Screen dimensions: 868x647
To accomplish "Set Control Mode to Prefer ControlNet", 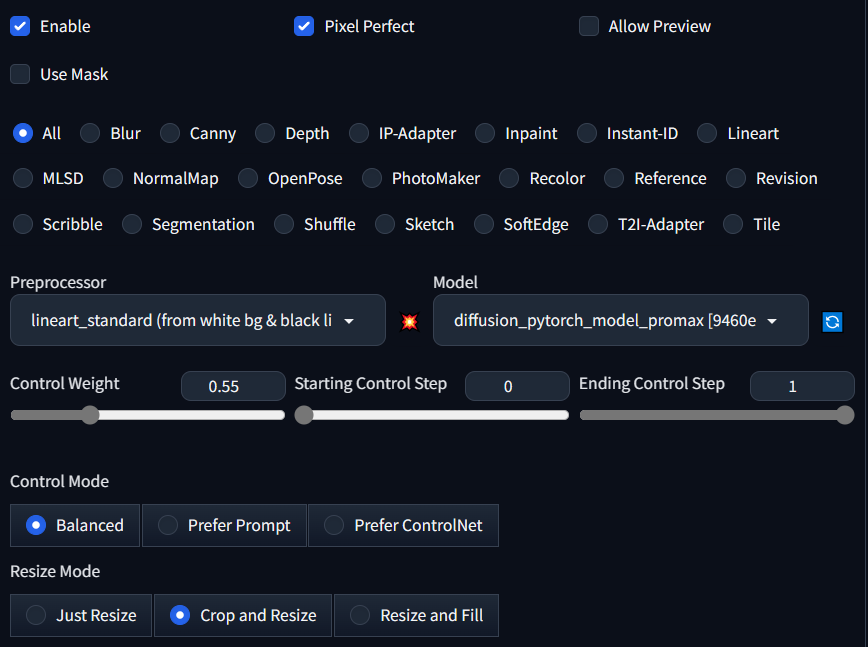I will tap(404, 525).
